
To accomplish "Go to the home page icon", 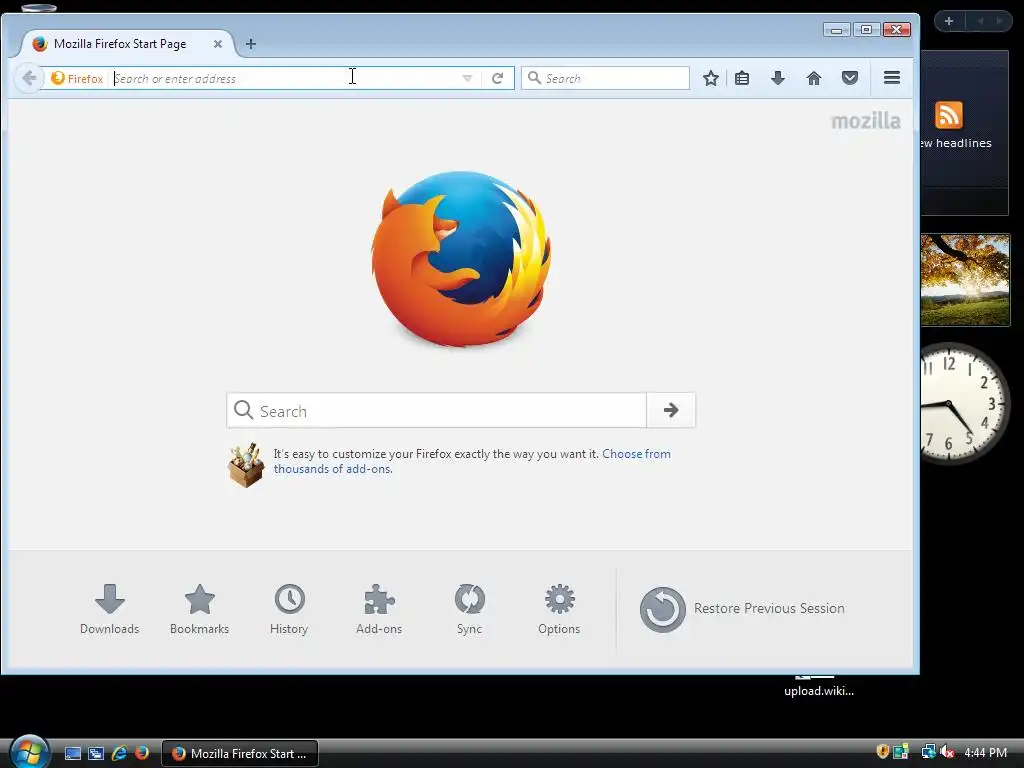I will [814, 78].
